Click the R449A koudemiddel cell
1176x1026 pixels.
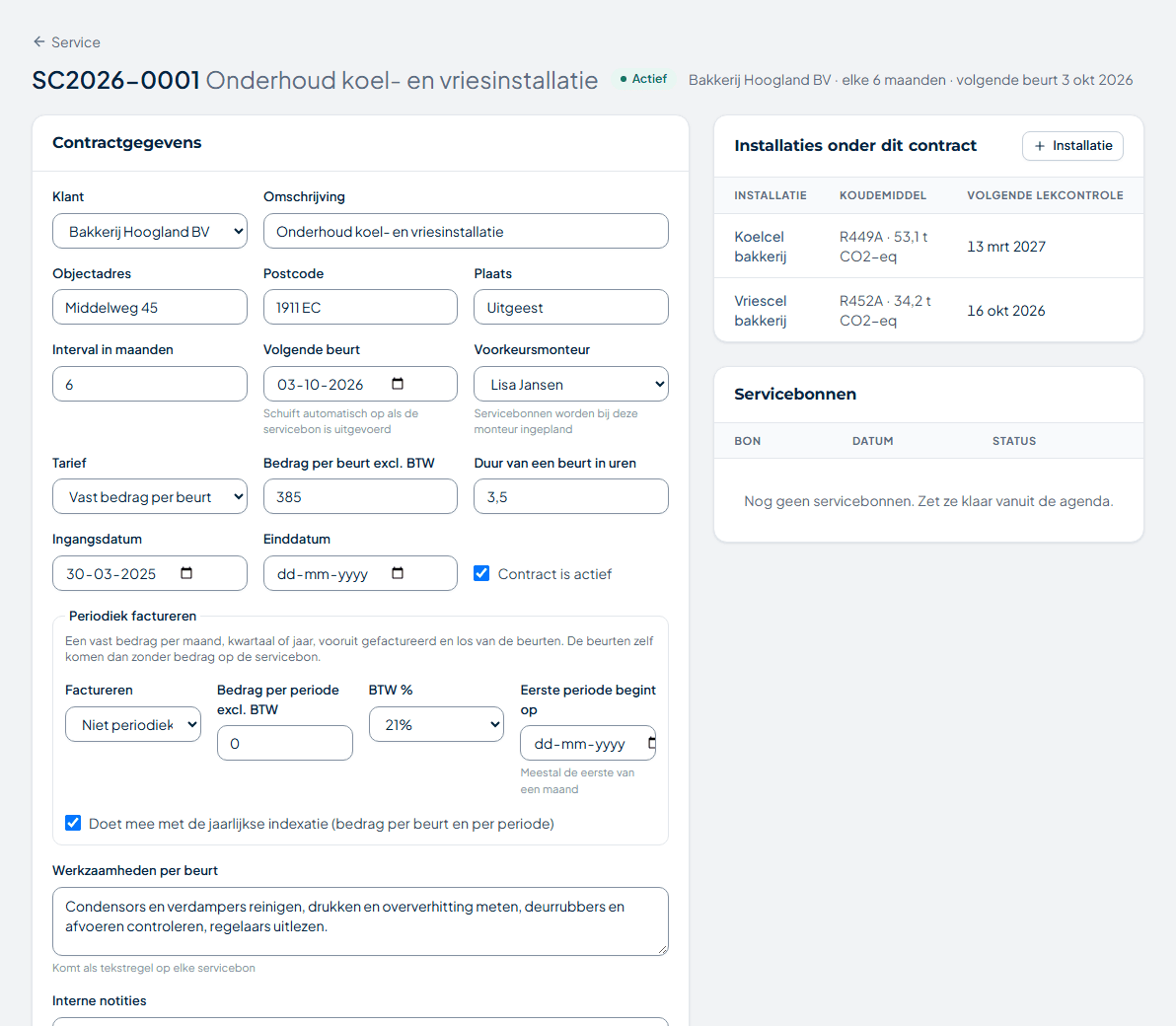(884, 246)
